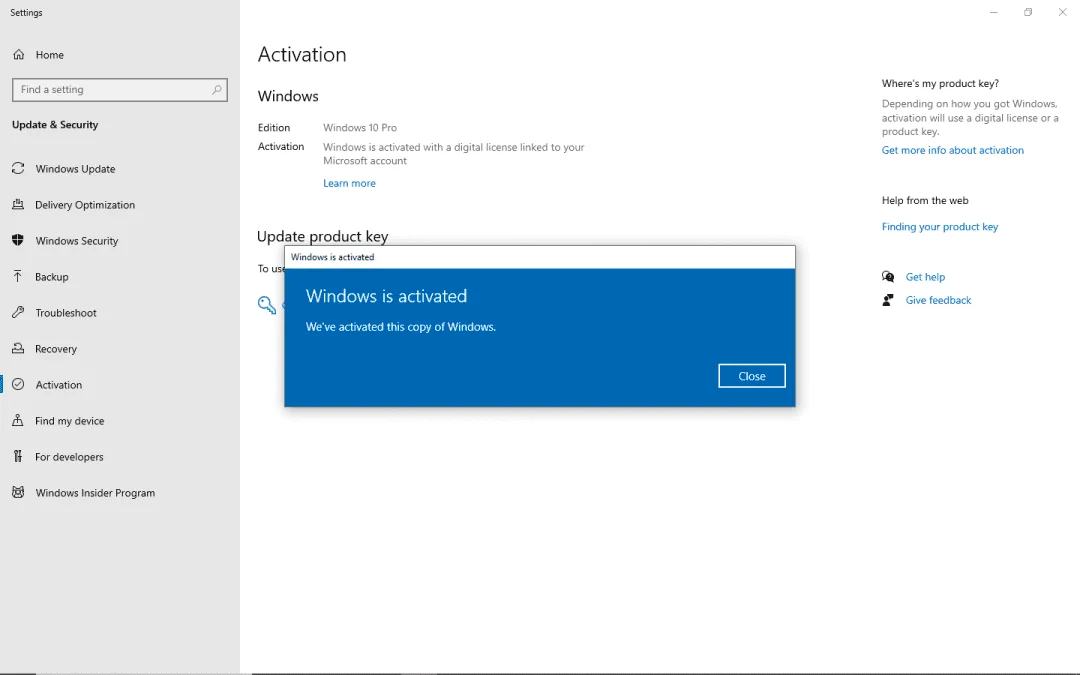Click the Get help chat bubble icon
Viewport: 1080px width, 675px height.
click(x=888, y=277)
